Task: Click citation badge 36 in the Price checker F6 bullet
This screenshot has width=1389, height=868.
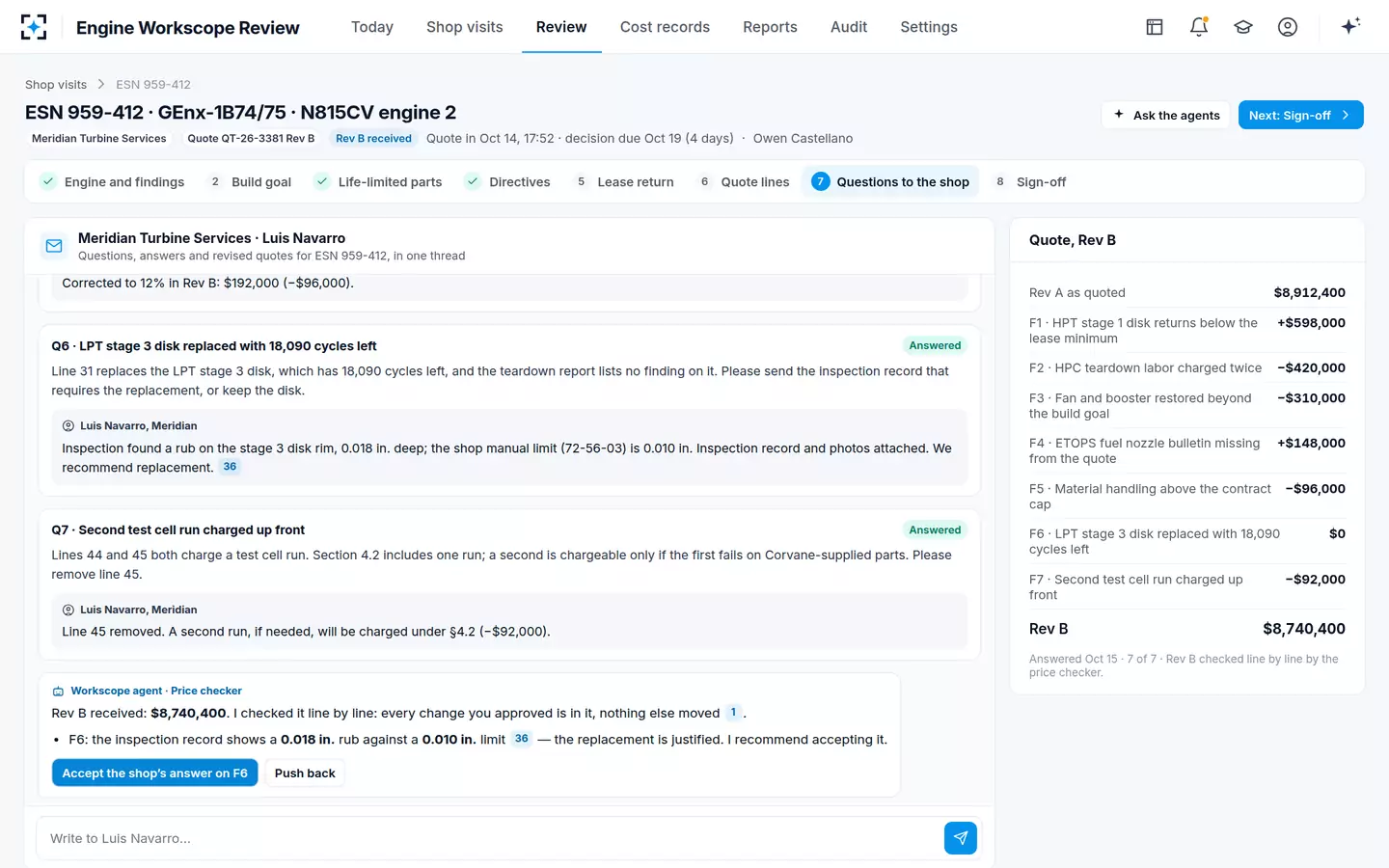Action: tap(522, 739)
